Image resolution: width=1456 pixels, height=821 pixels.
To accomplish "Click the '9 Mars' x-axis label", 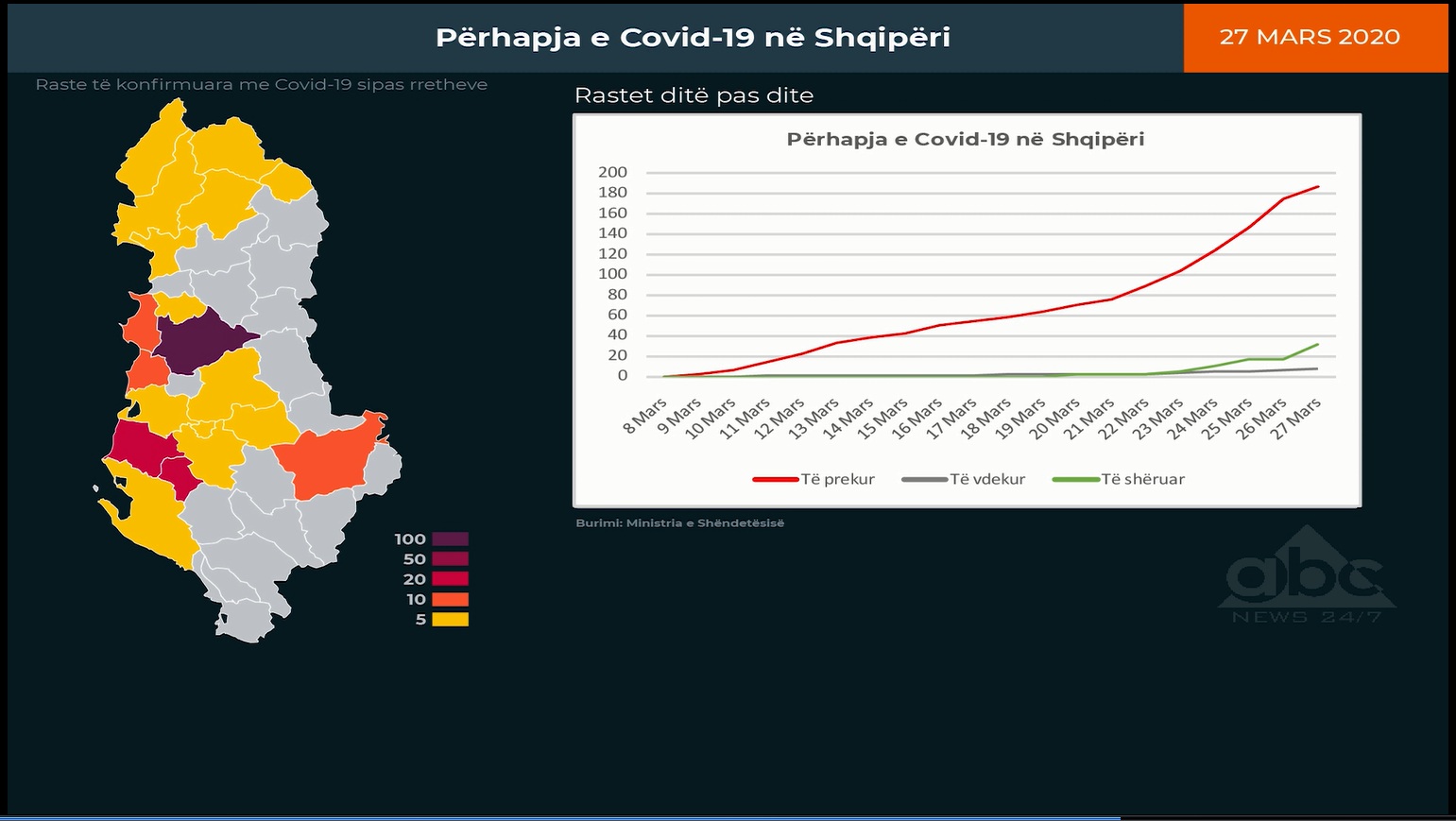I will [x=679, y=416].
